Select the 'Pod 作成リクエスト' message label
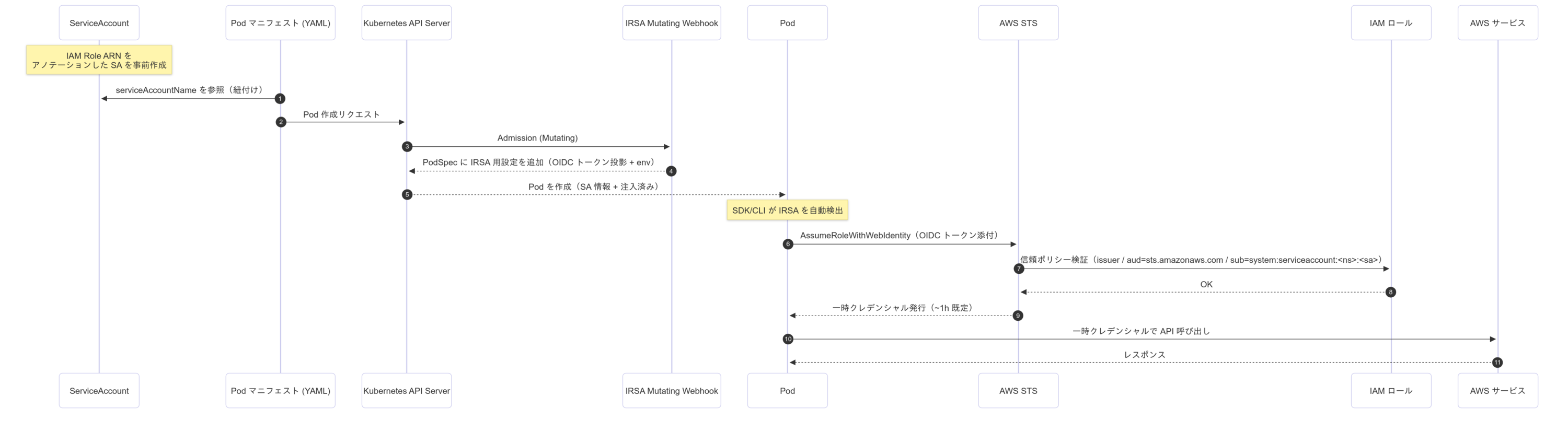The height and width of the screenshot is (431, 1568). (x=341, y=114)
